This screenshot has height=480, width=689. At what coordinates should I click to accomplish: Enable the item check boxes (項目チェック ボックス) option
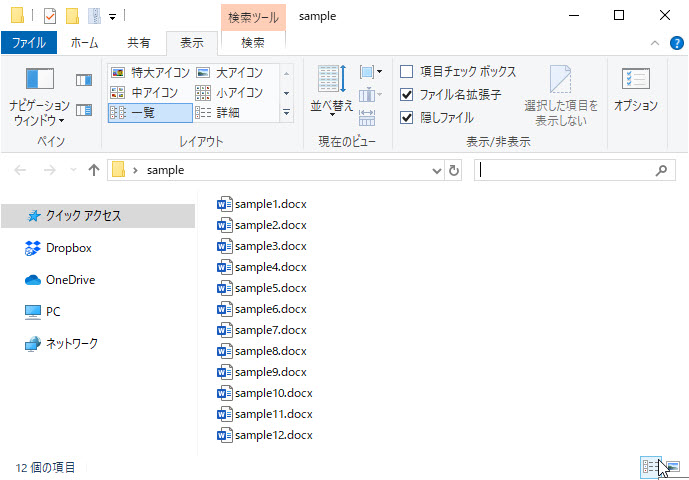click(x=407, y=72)
